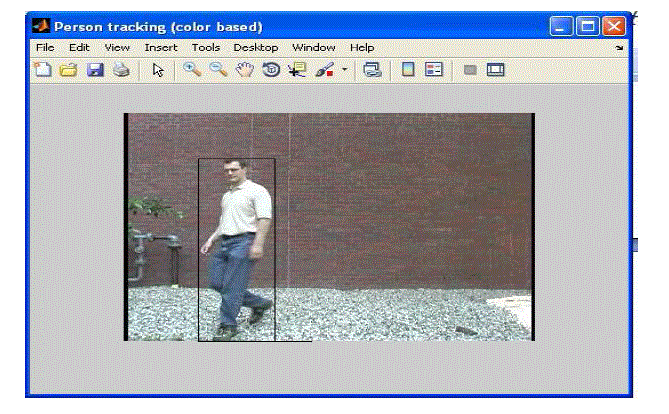
Task: Open the File menu
Action: [44, 47]
